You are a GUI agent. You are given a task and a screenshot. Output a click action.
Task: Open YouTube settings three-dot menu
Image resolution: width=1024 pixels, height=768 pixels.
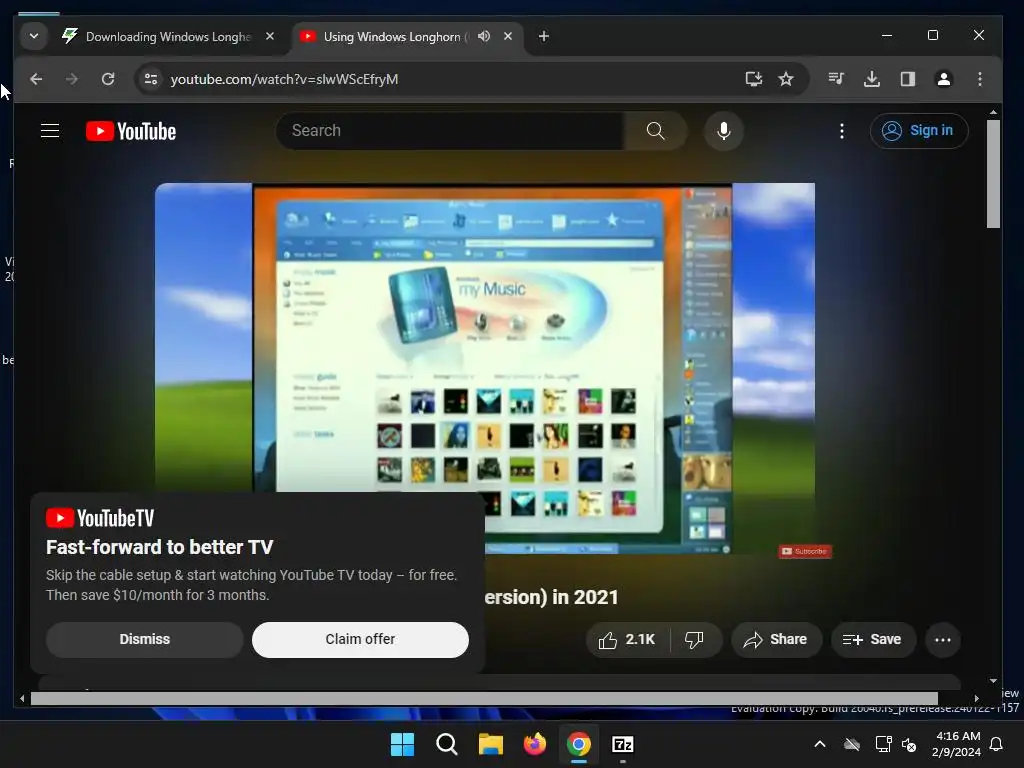[842, 131]
